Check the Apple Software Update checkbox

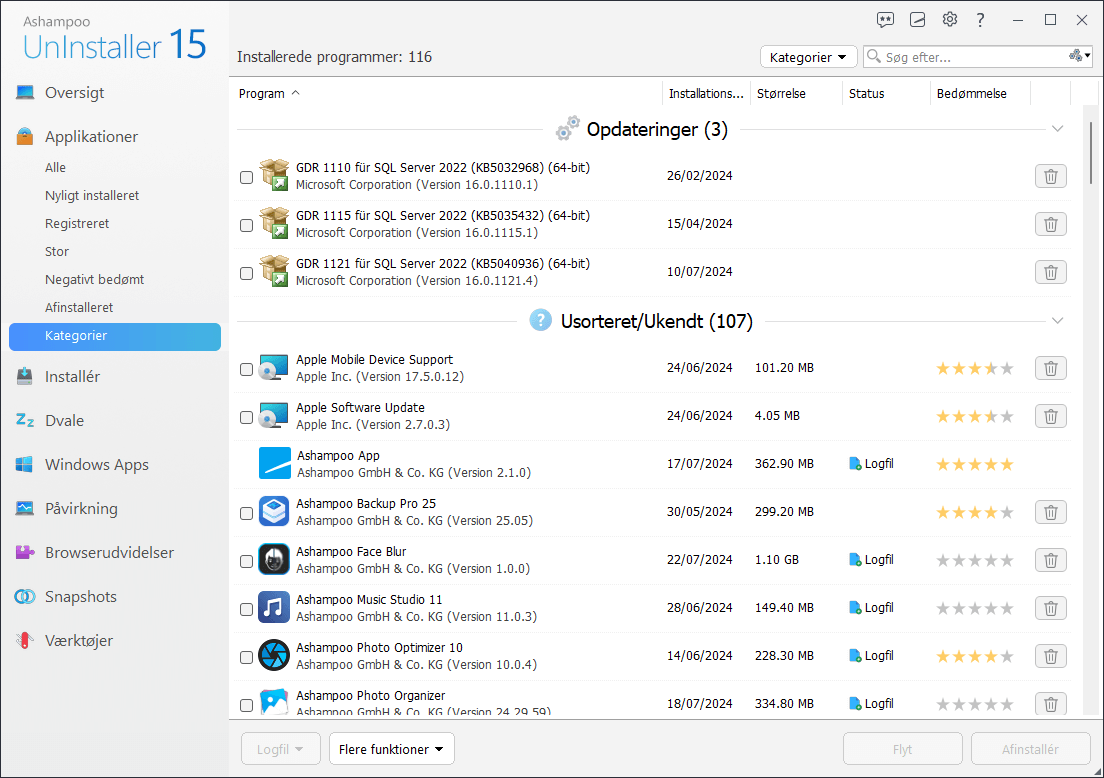point(246,418)
